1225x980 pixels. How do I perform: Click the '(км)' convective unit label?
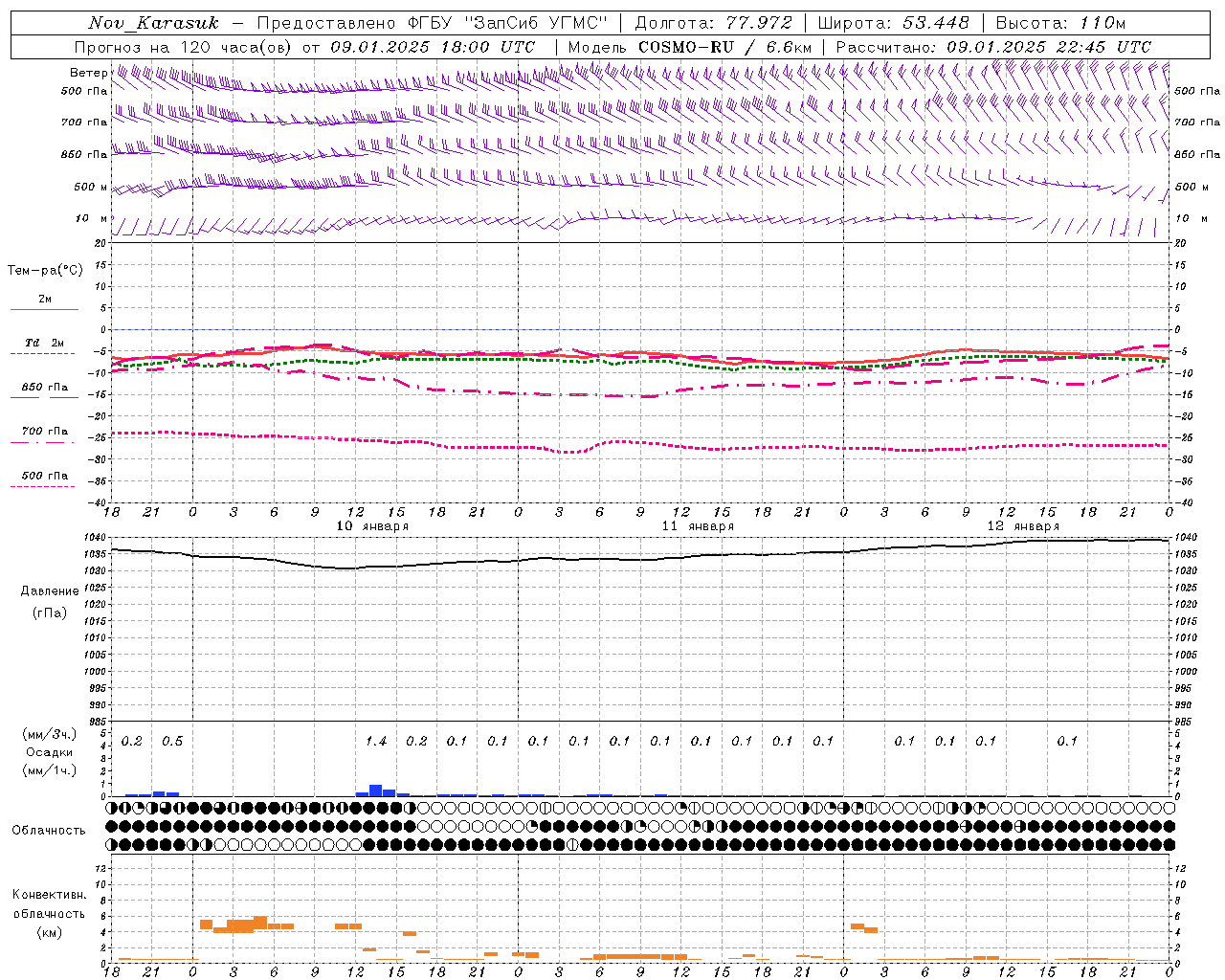(x=50, y=932)
